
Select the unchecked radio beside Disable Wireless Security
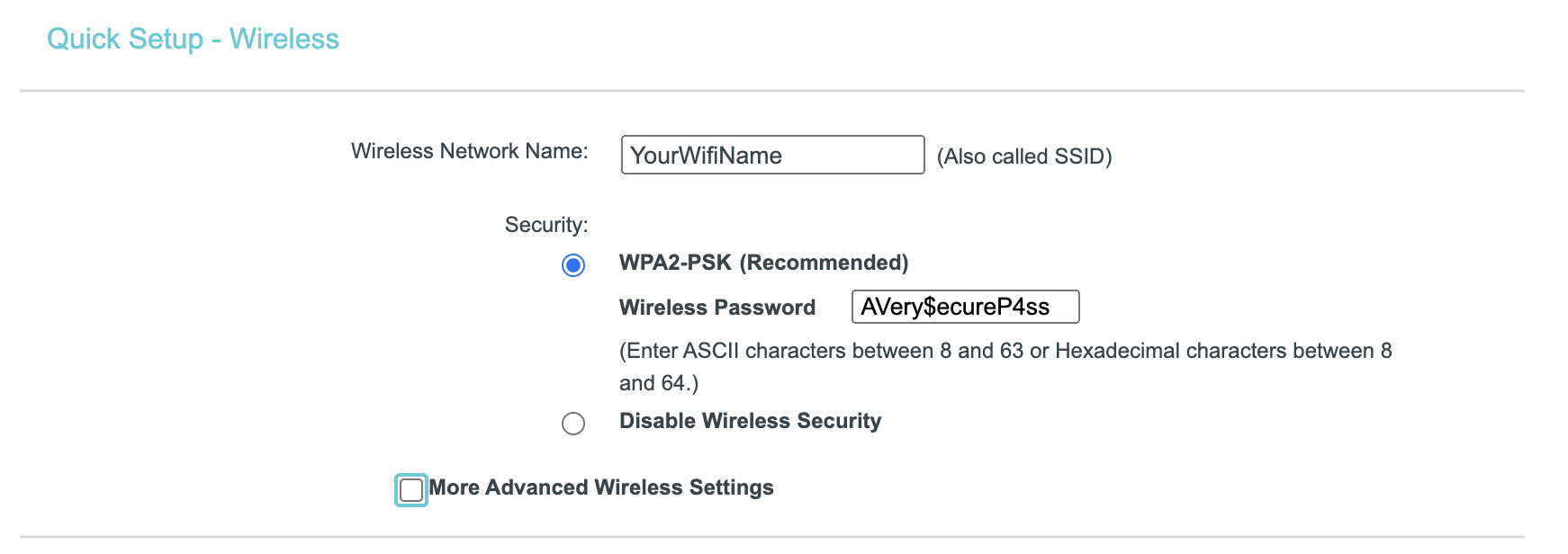[573, 424]
